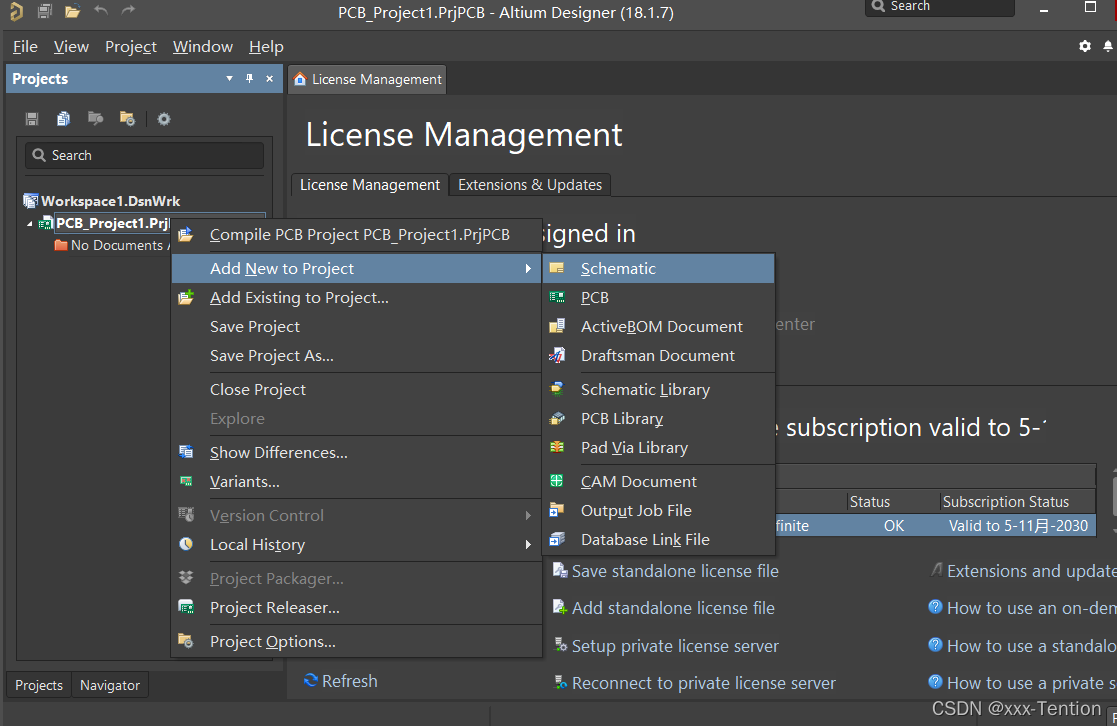This screenshot has height=726, width=1117.
Task: Click Save standalone license file
Action: tap(666, 571)
